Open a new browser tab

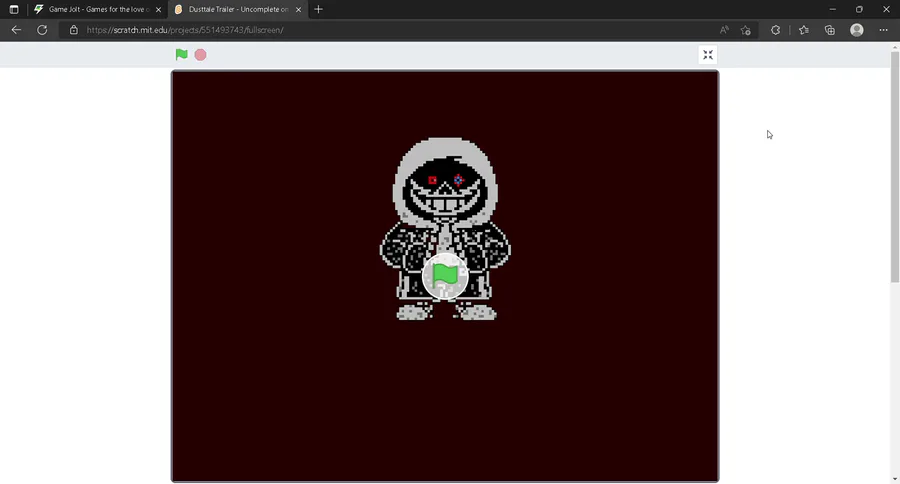pyautogui.click(x=319, y=9)
